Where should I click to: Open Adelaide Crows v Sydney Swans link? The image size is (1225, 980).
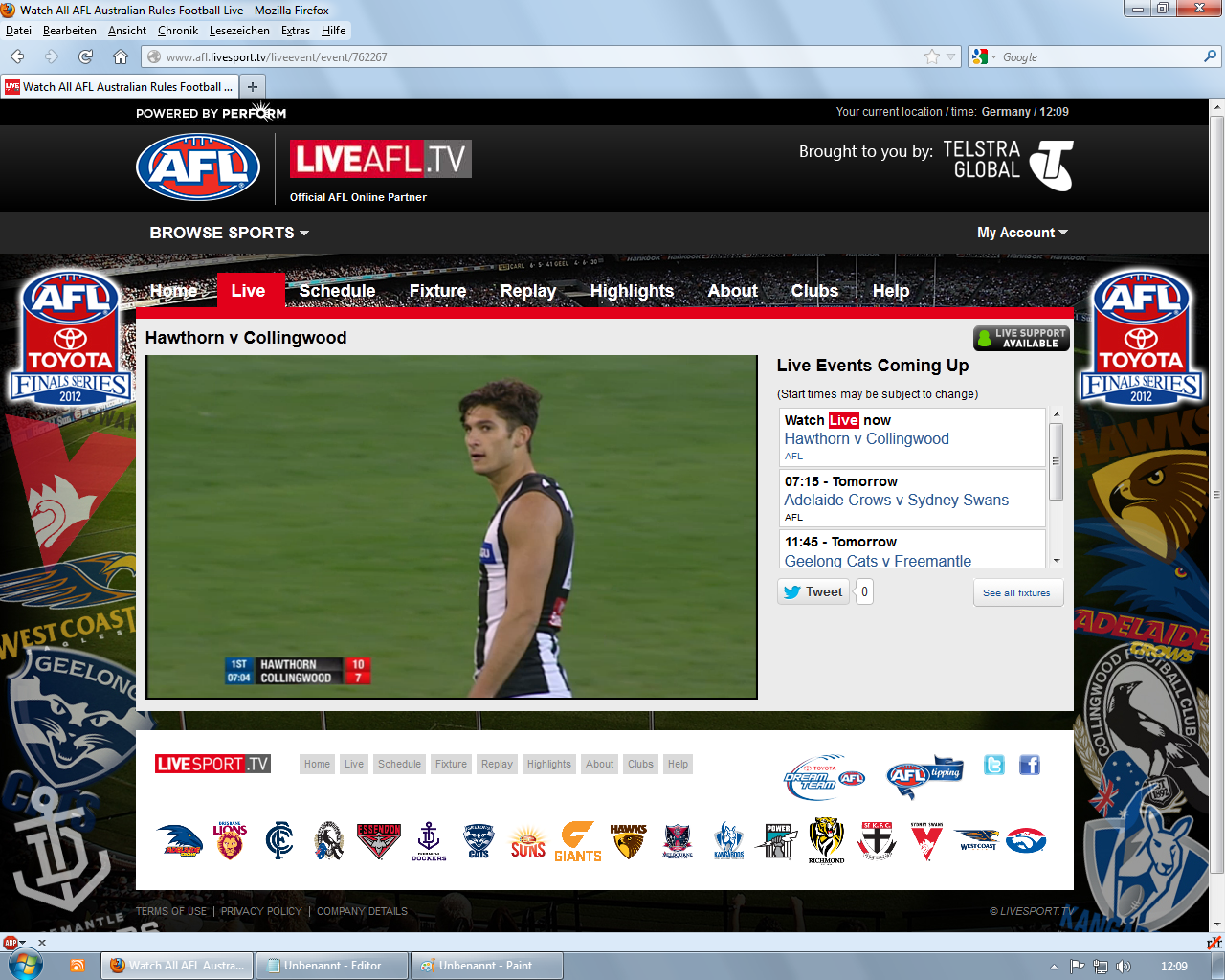pos(897,500)
